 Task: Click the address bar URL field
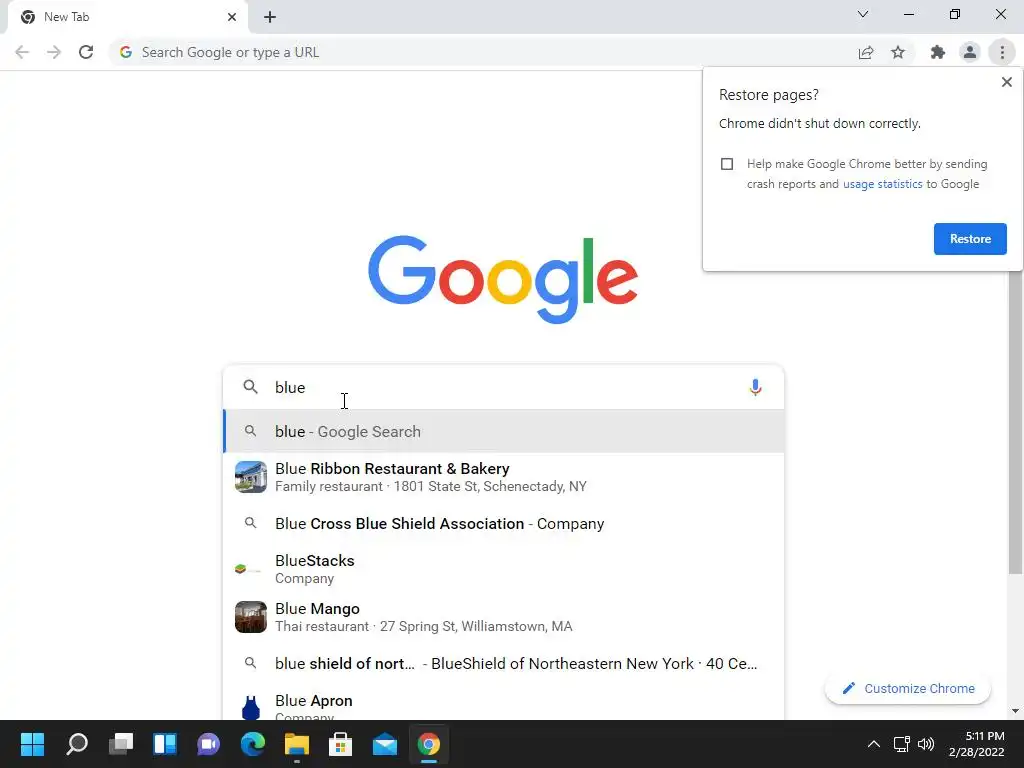(x=483, y=52)
